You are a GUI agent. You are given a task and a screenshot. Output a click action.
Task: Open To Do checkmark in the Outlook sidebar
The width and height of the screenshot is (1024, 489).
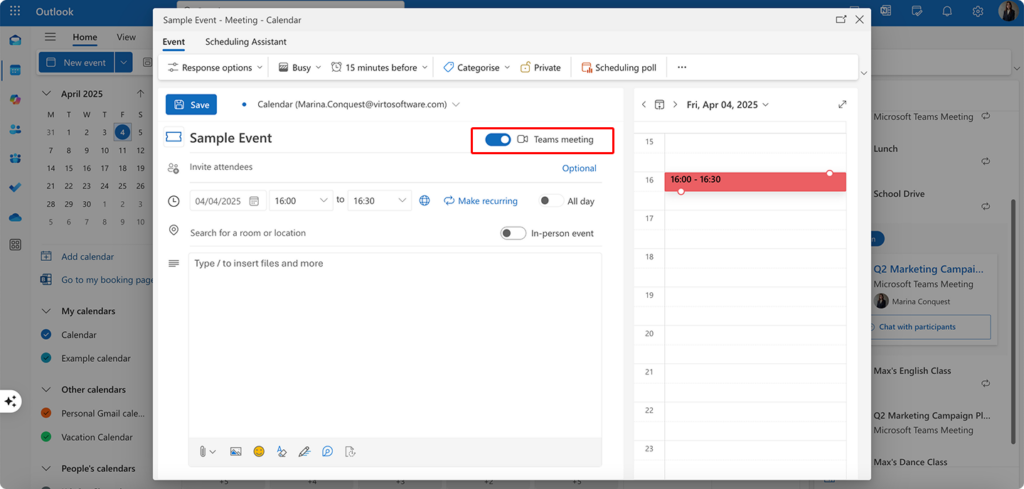tap(15, 187)
